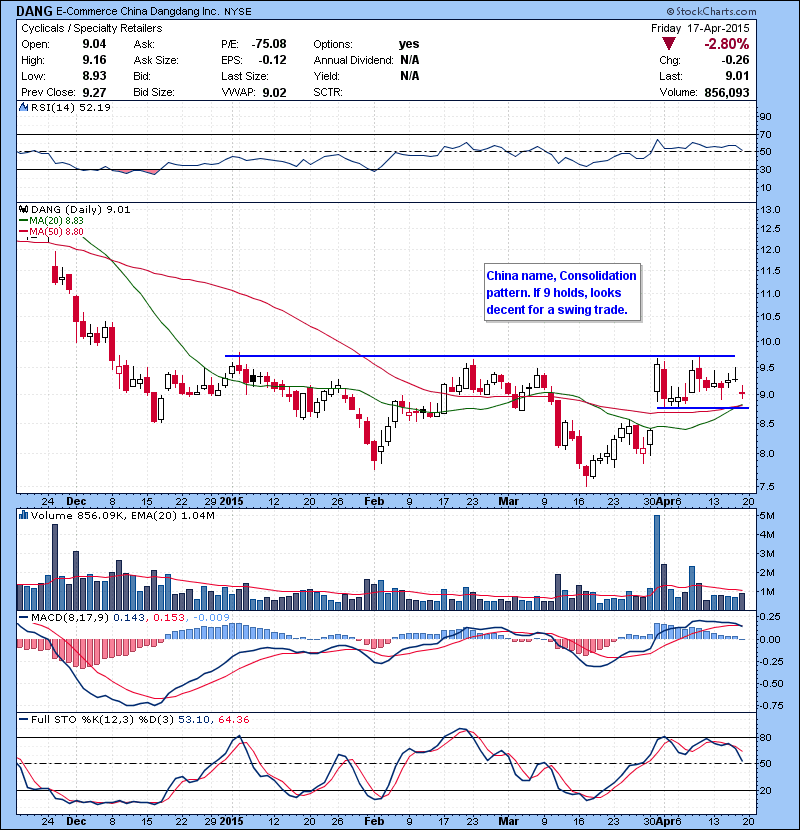Click the 7.5 price axis label

(x=767, y=486)
